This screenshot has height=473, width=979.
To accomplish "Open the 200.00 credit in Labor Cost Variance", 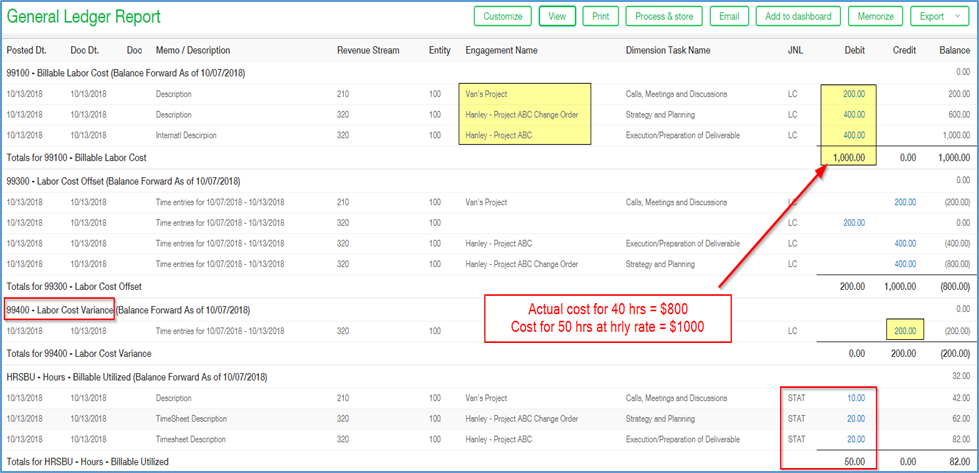I will coord(905,331).
